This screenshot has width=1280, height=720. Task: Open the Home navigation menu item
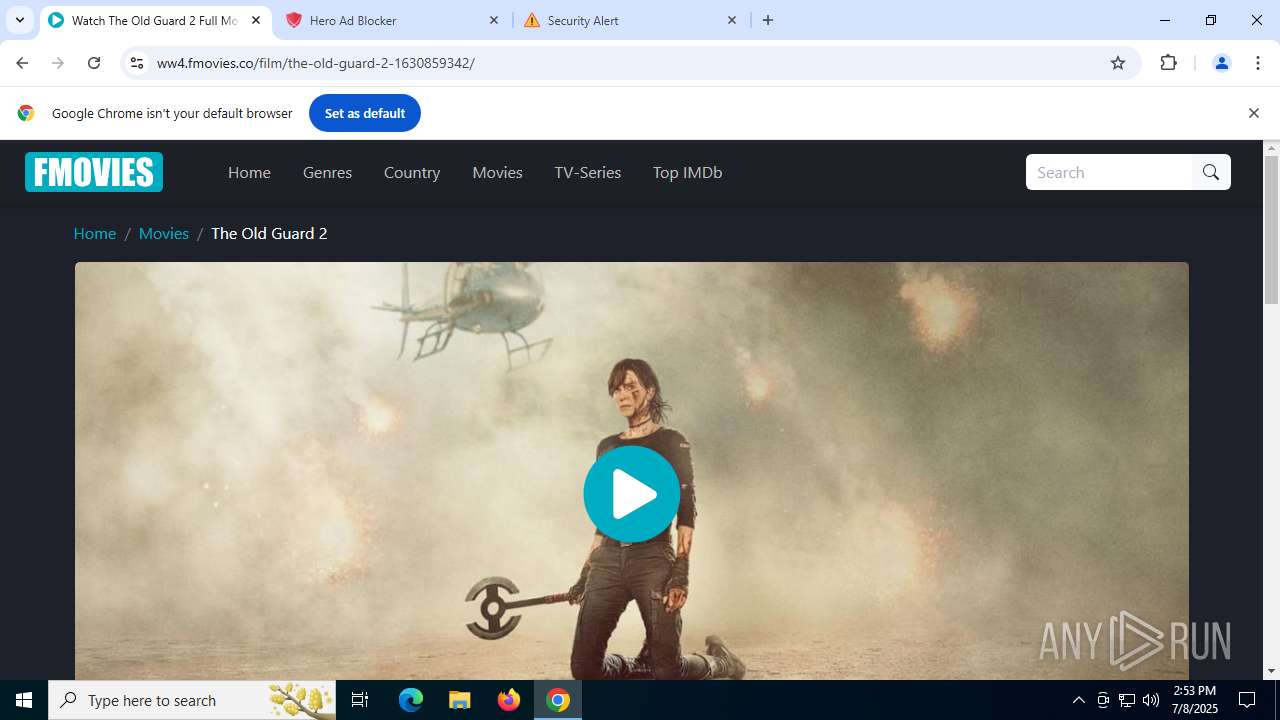[x=249, y=172]
